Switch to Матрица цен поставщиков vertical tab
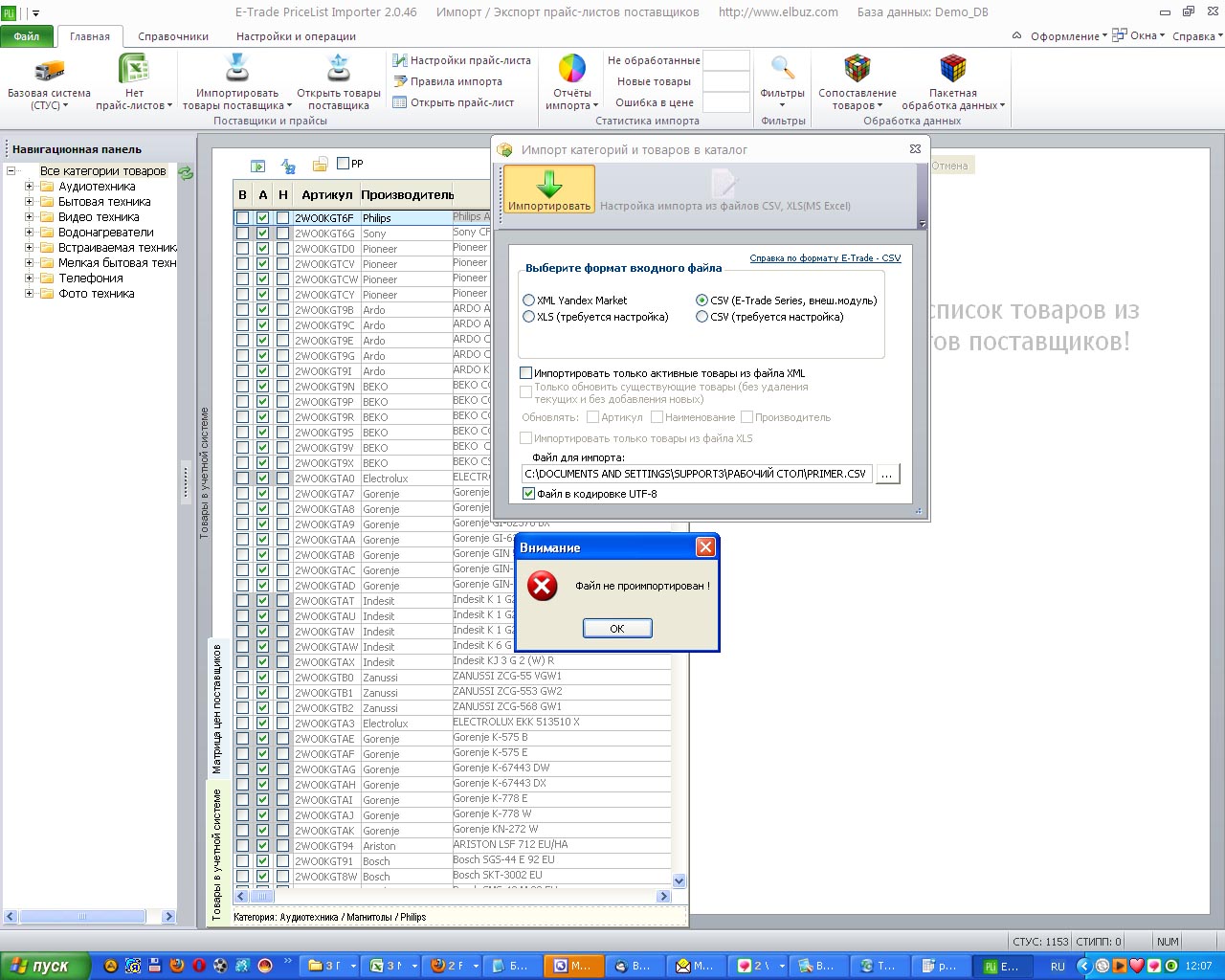This screenshot has width=1225, height=980. coord(217,709)
